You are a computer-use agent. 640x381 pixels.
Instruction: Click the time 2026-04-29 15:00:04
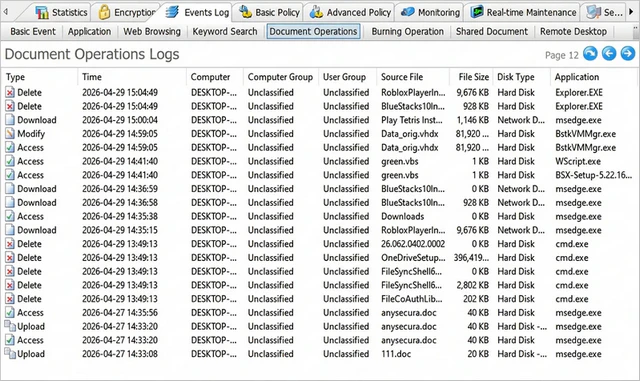coord(120,120)
